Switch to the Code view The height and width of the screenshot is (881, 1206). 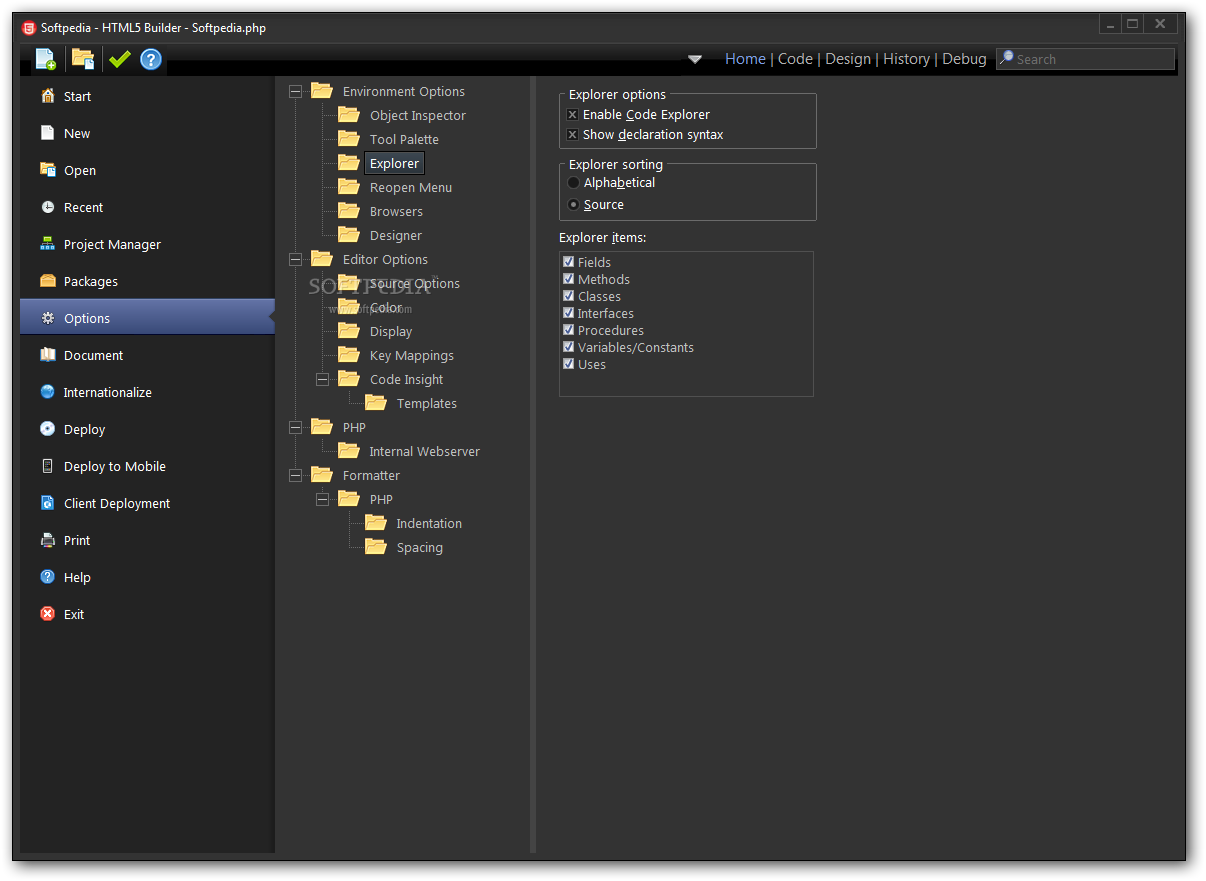(795, 59)
